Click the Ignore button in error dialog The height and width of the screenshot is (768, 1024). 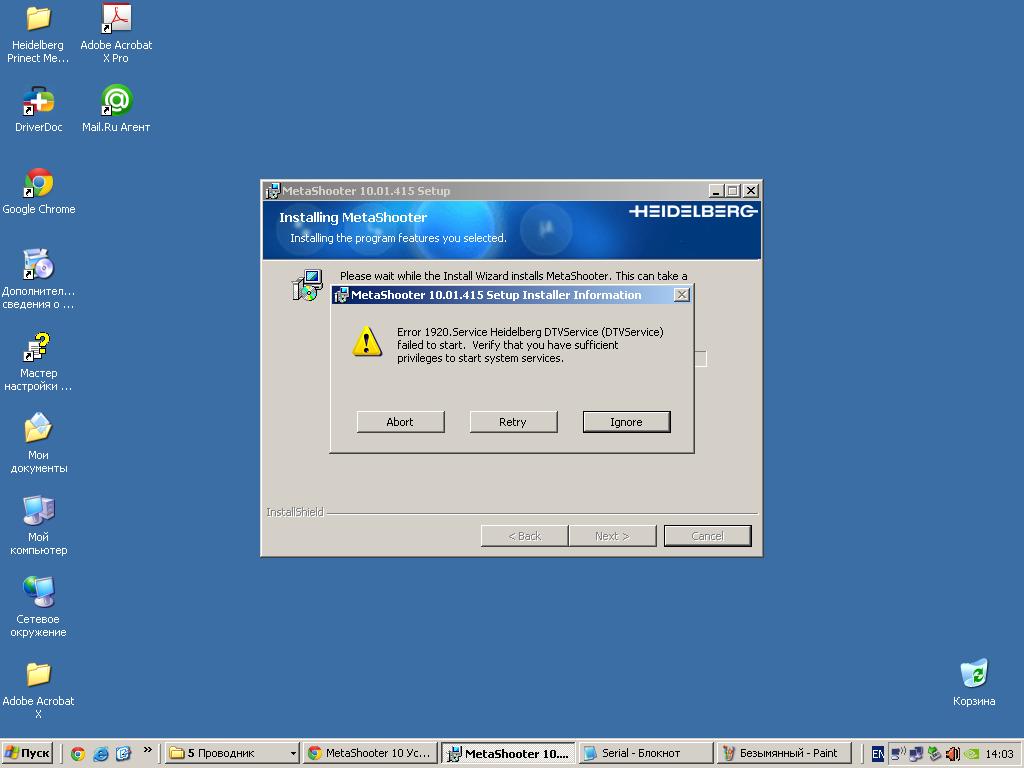[x=626, y=422]
